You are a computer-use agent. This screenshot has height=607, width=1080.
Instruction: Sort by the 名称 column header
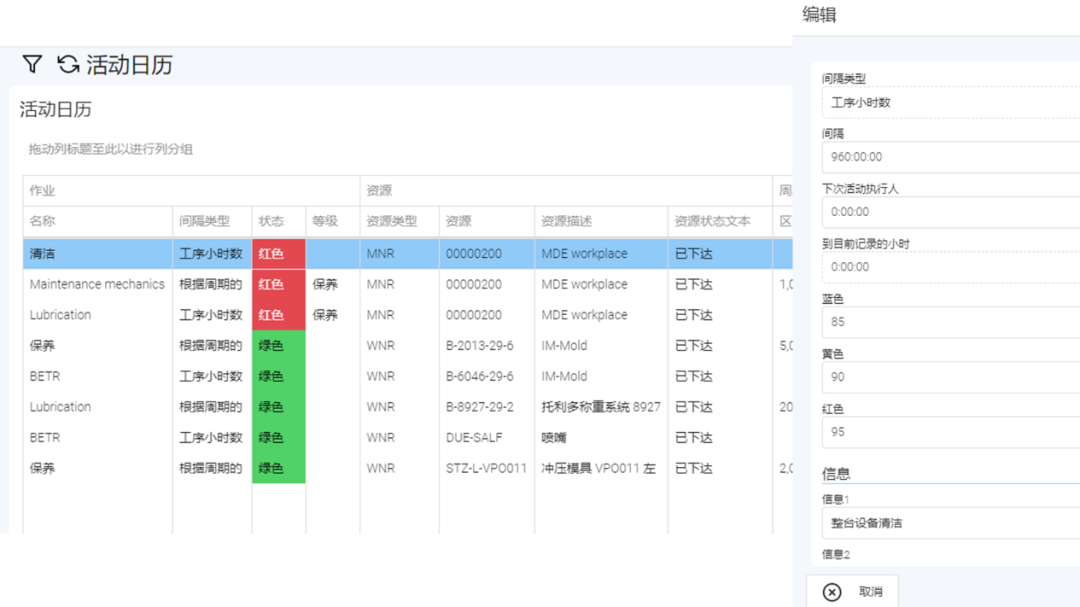pos(97,221)
